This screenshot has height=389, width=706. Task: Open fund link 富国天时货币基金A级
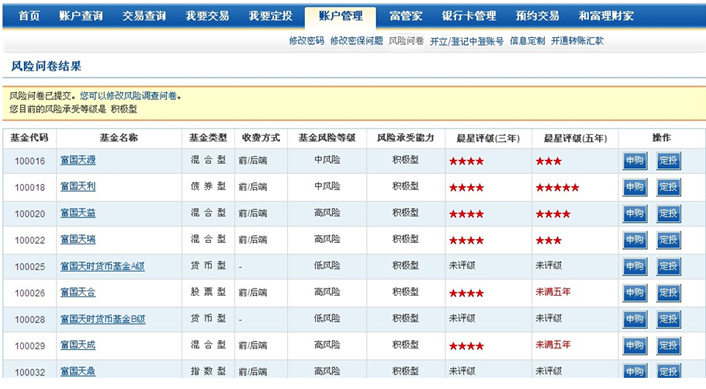click(x=103, y=266)
